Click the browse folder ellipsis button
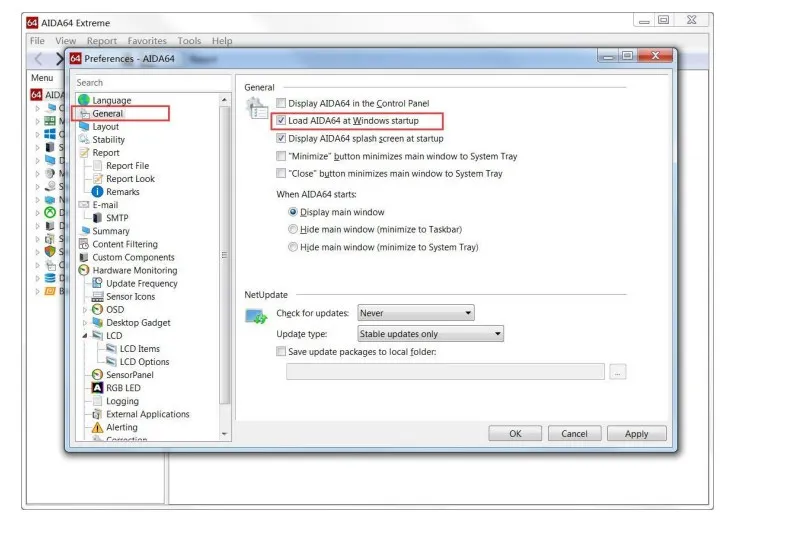 [x=618, y=372]
